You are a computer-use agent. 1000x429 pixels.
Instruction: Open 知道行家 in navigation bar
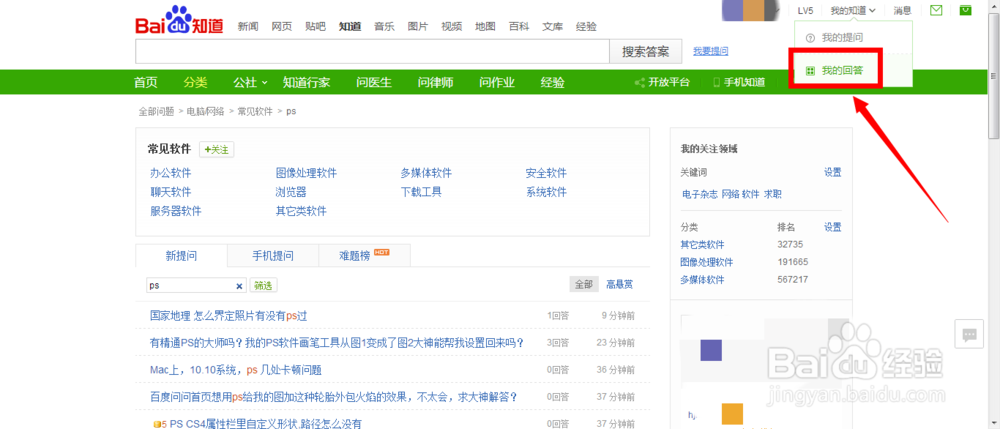coord(307,82)
